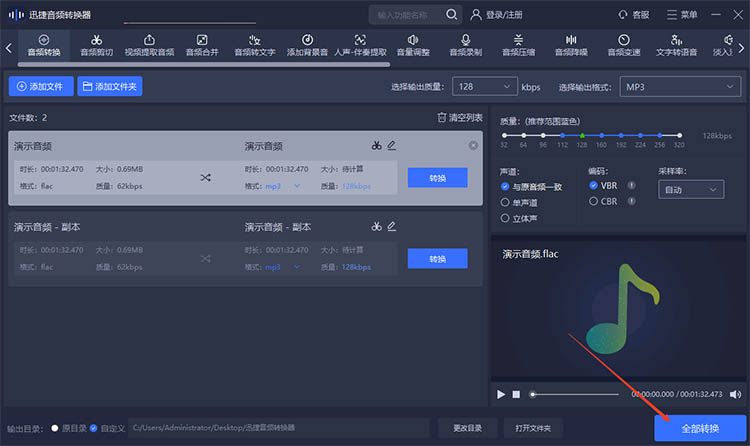Open 人声-伴奏提取 vocal extraction tool
750x446 pixels.
(x=360, y=45)
